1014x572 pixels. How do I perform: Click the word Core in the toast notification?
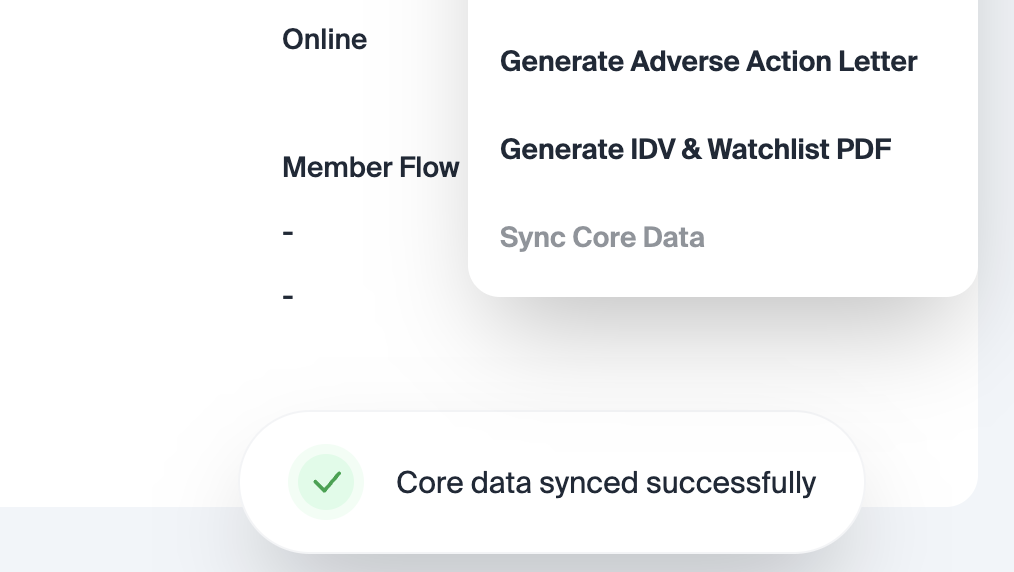coord(427,483)
